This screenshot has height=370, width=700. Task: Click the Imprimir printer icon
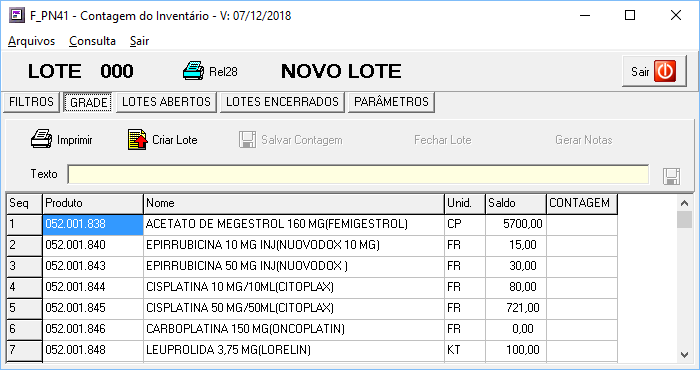click(42, 139)
